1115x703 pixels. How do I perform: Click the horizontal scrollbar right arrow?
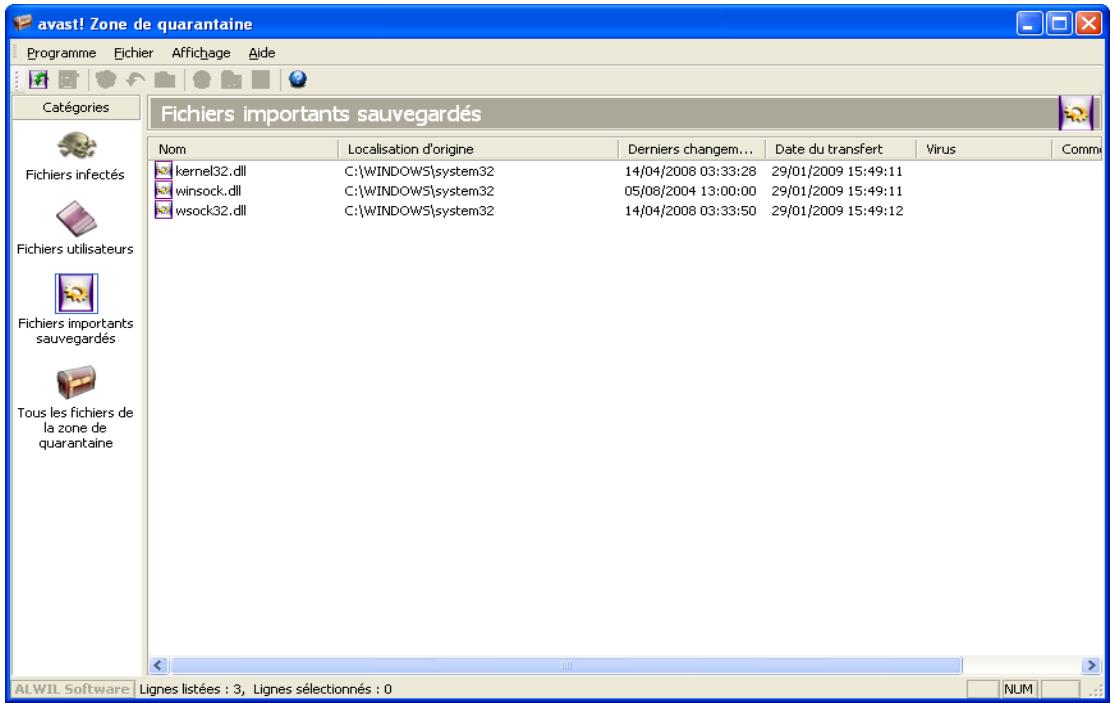click(x=1092, y=665)
